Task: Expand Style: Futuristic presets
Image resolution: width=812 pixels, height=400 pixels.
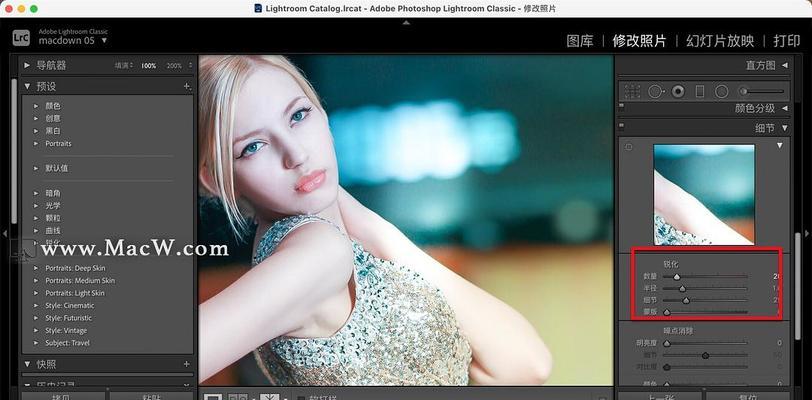Action: [36, 318]
